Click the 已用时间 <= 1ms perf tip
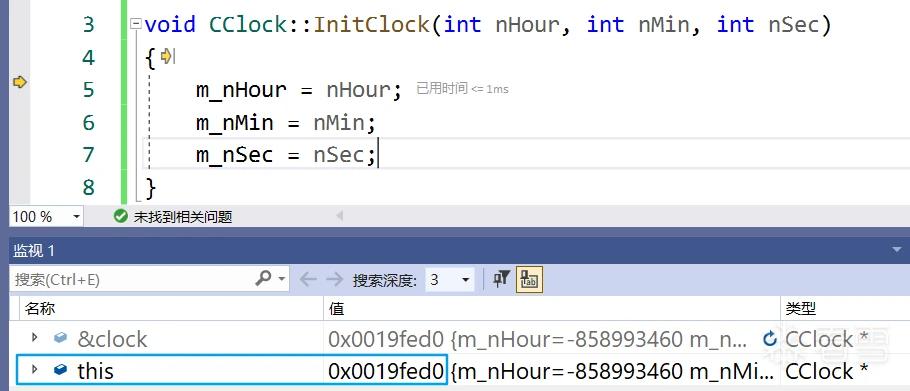This screenshot has width=910, height=391. tap(462, 88)
